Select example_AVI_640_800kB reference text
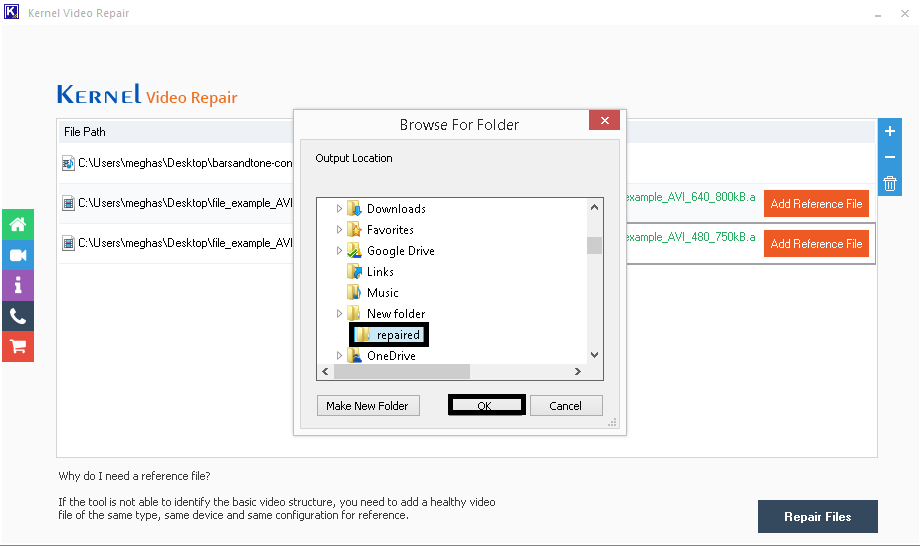This screenshot has width=920, height=546. pyautogui.click(x=691, y=197)
